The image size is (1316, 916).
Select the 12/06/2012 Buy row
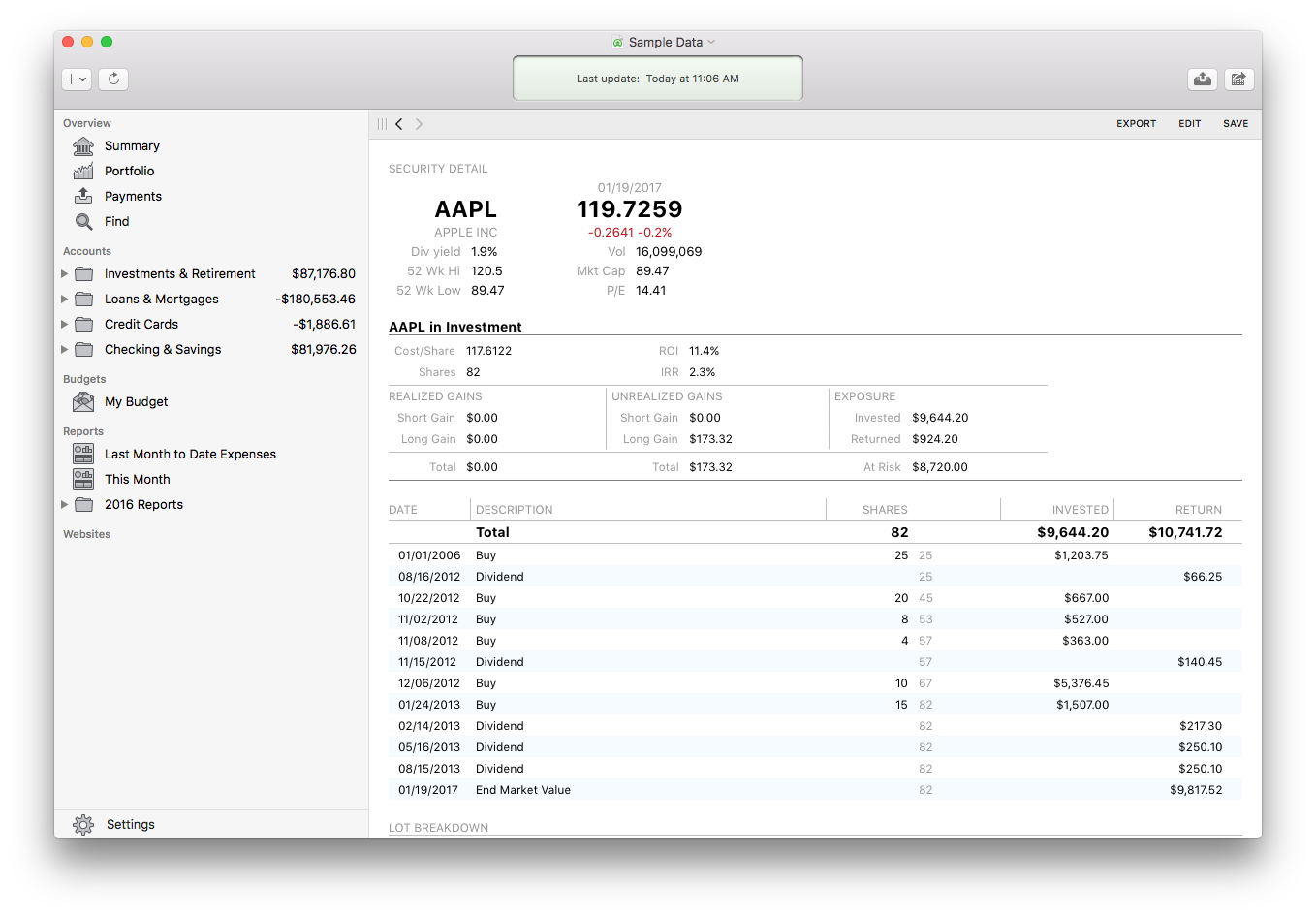(815, 683)
